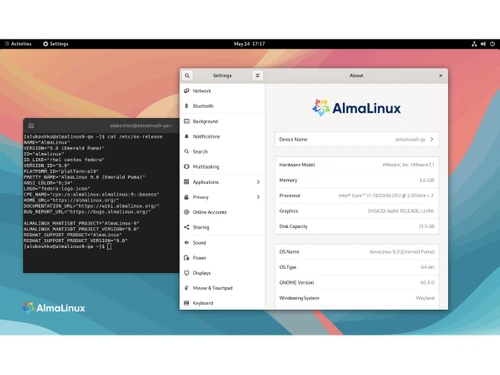Select the Bluetooth icon in sidebar
The width and height of the screenshot is (500, 375).
(x=187, y=106)
